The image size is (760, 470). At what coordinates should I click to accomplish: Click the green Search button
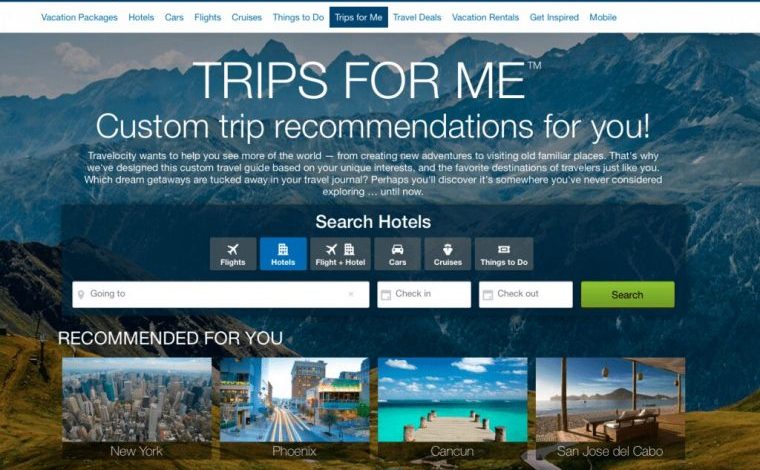pos(627,294)
